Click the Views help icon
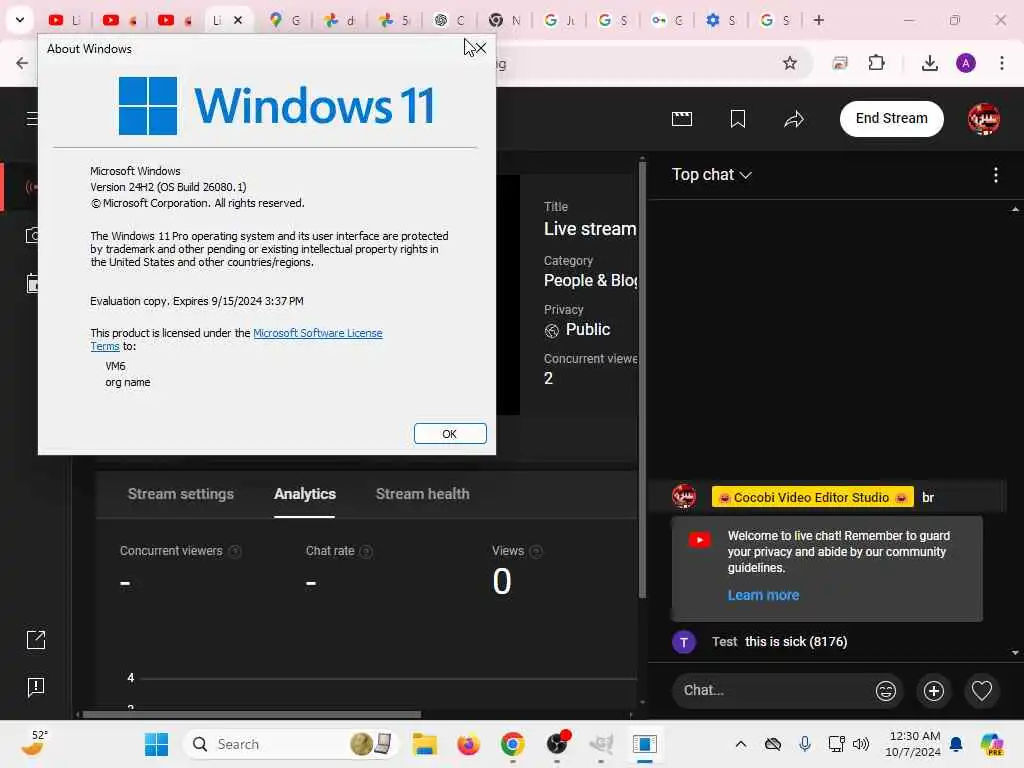 click(x=536, y=551)
